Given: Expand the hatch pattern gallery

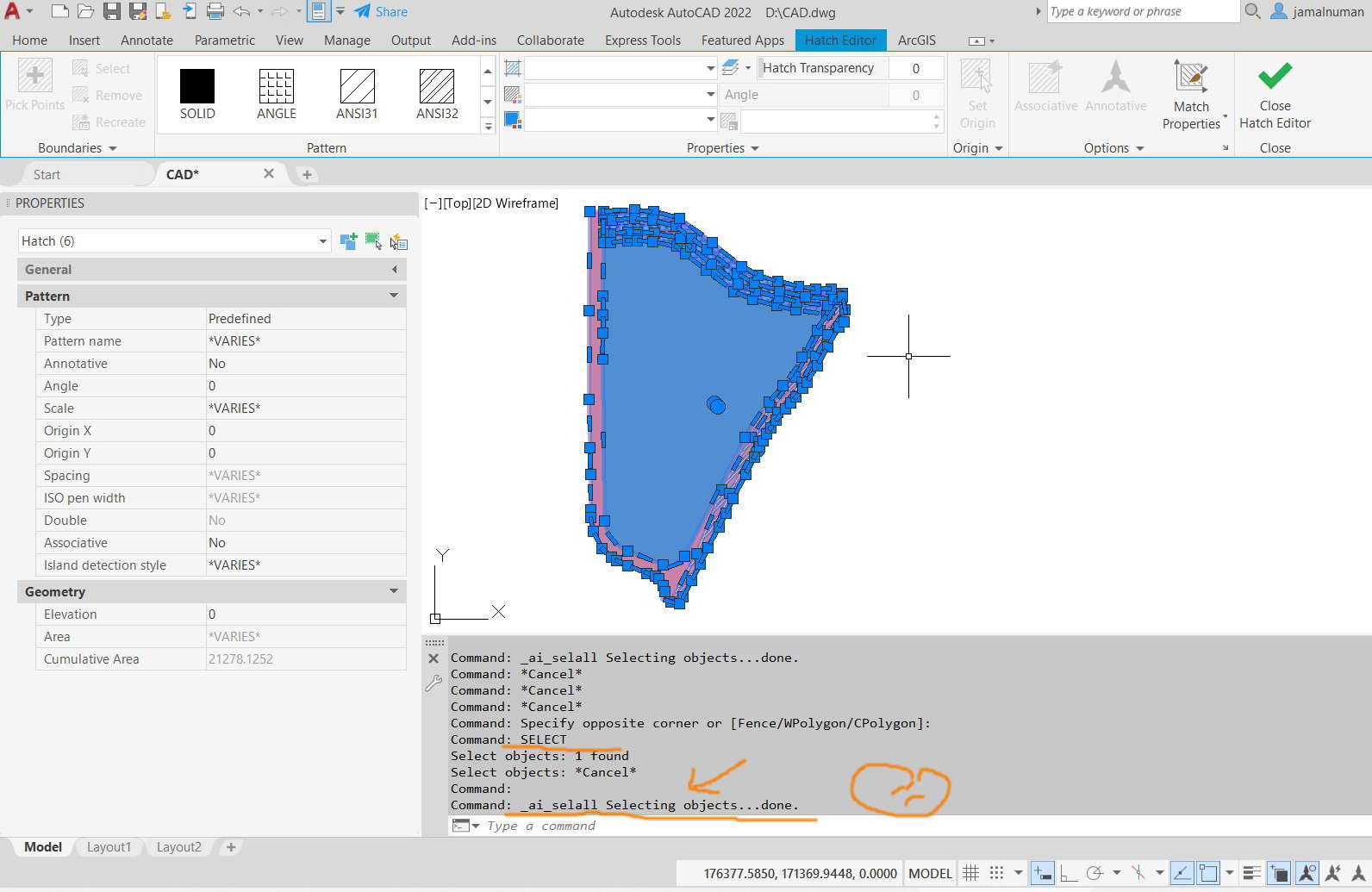Looking at the screenshot, I should [x=488, y=127].
